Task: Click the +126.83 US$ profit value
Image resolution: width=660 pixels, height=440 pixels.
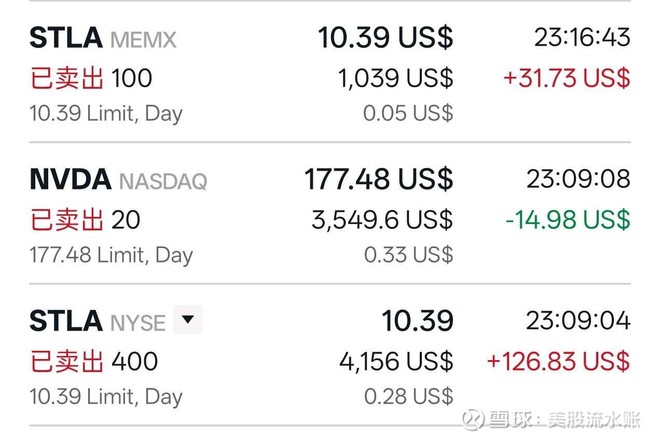Action: pos(558,360)
